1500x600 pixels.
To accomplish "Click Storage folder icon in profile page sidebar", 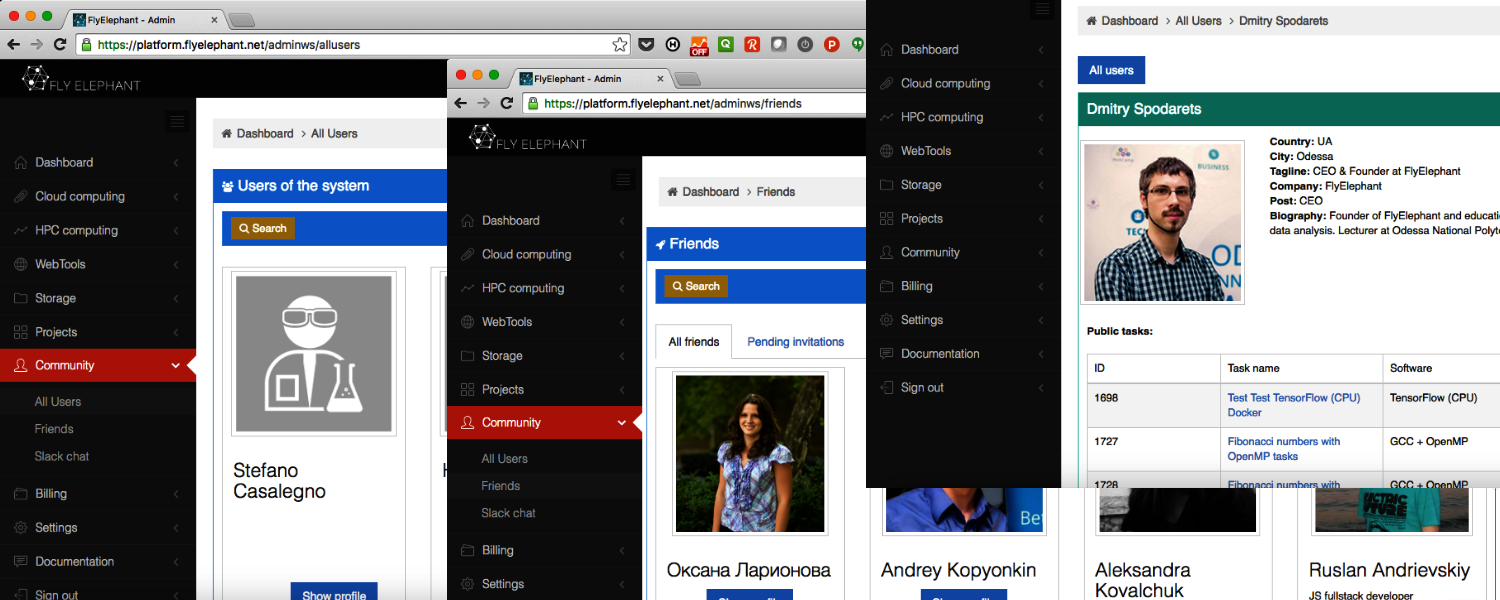I will 886,185.
